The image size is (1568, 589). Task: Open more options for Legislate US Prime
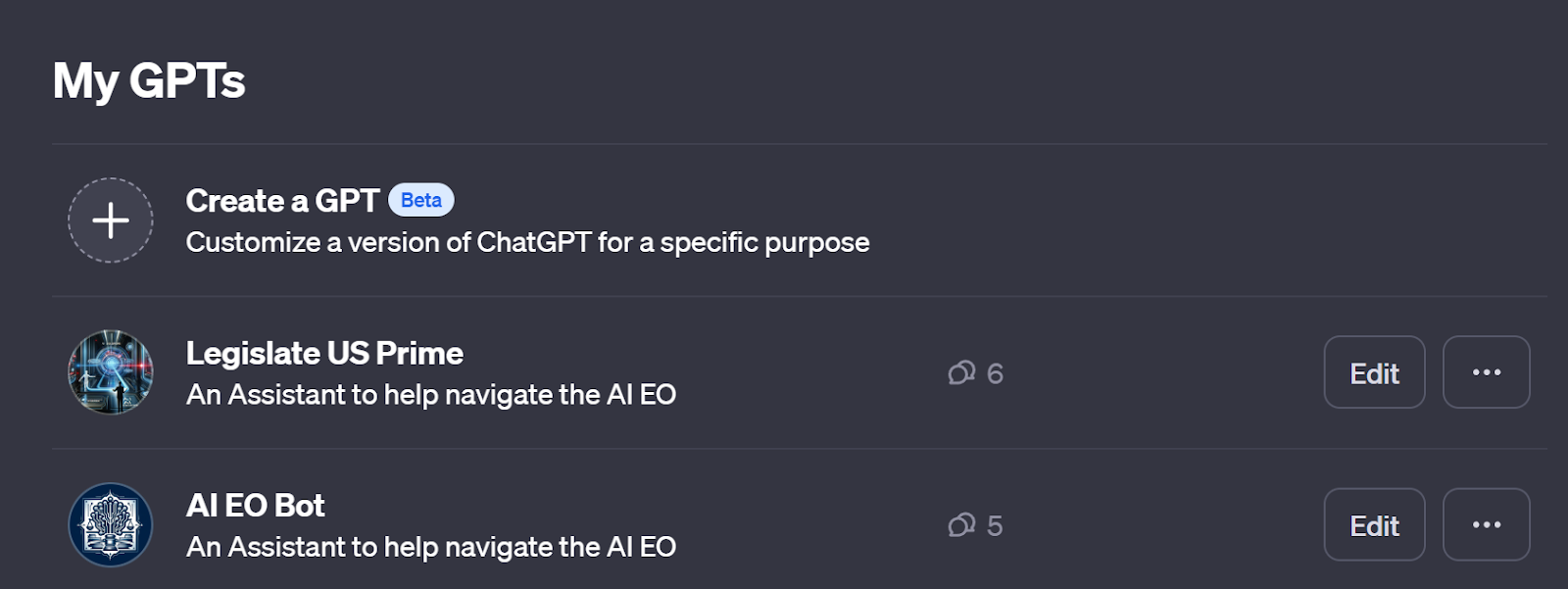coord(1486,372)
